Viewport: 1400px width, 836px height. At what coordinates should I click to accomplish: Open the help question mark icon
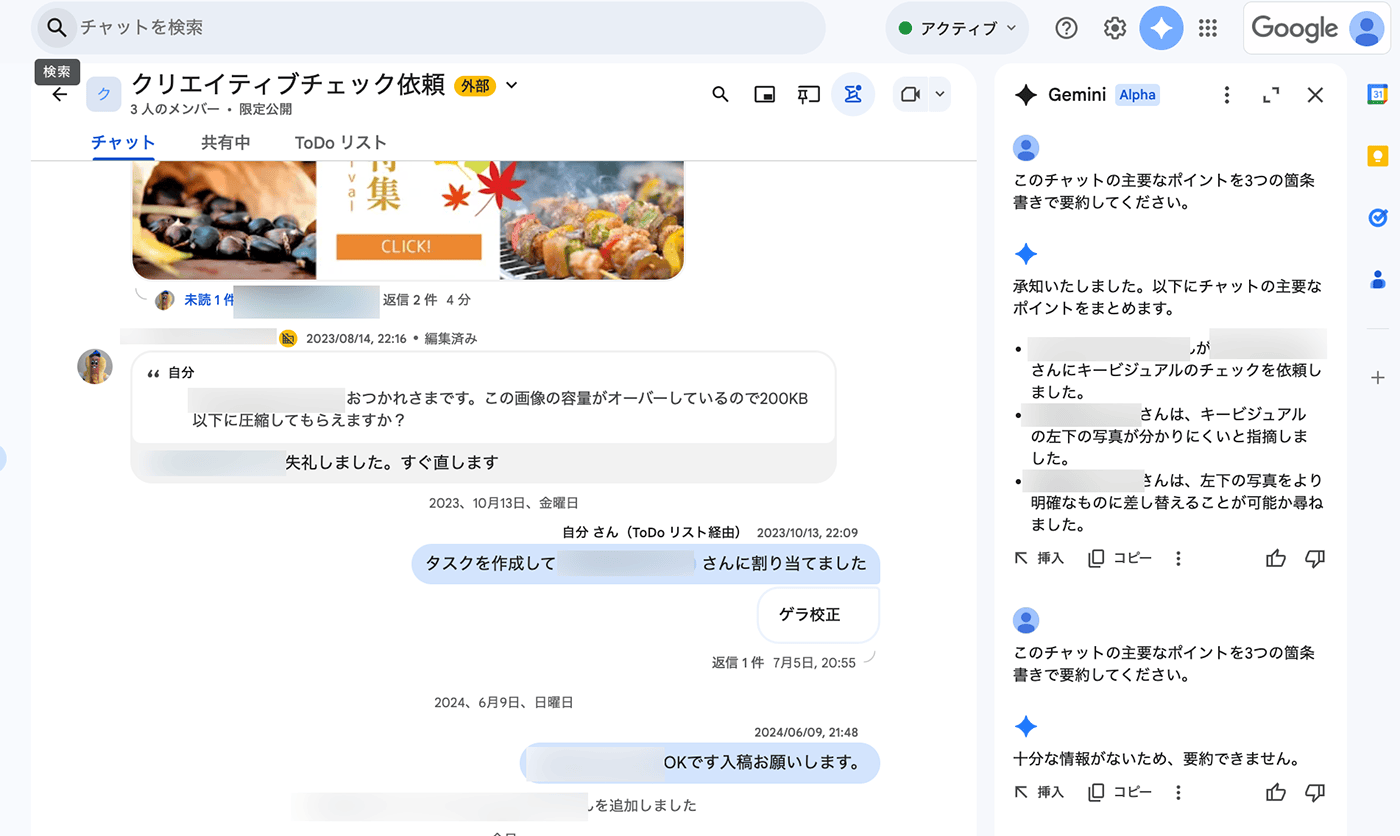click(x=1066, y=28)
